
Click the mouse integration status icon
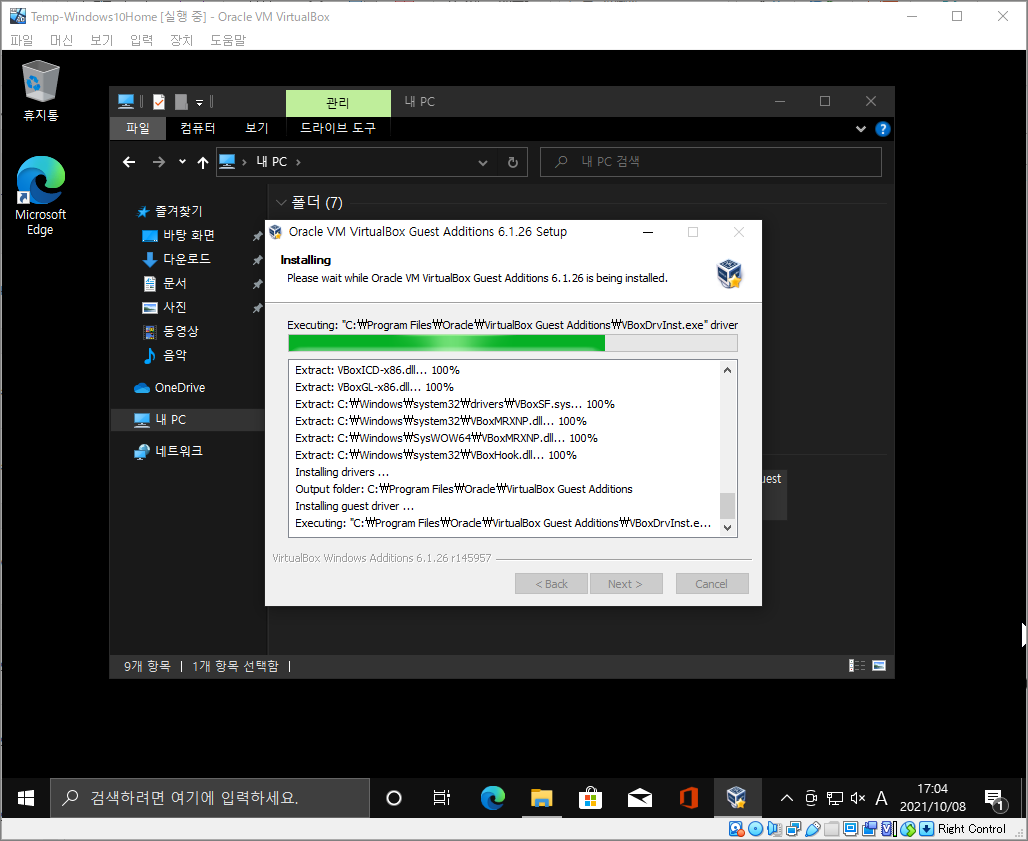point(908,829)
